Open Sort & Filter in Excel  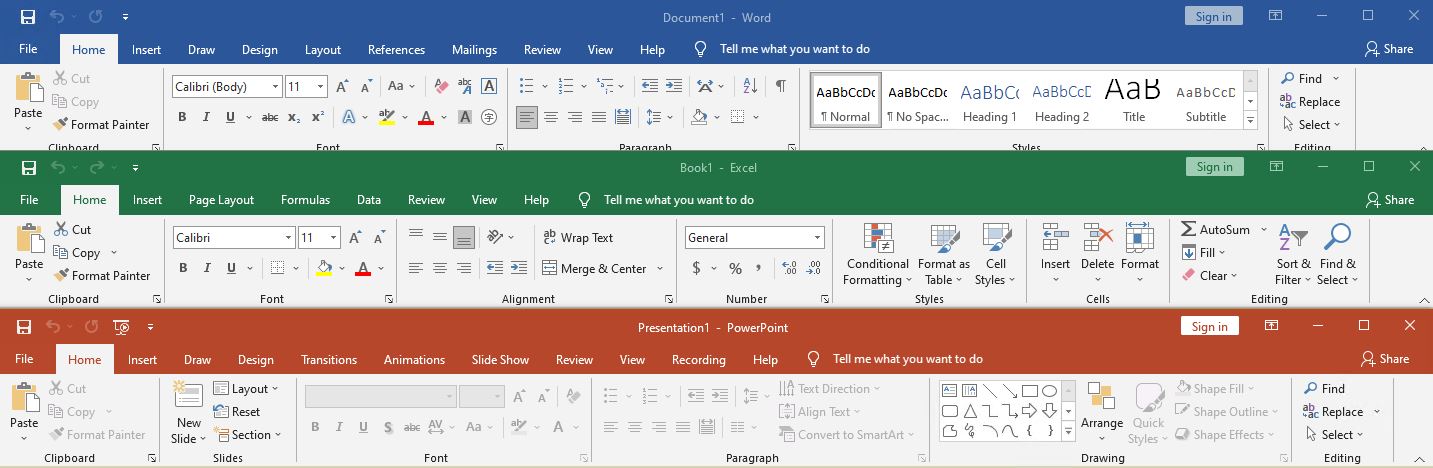[1292, 256]
